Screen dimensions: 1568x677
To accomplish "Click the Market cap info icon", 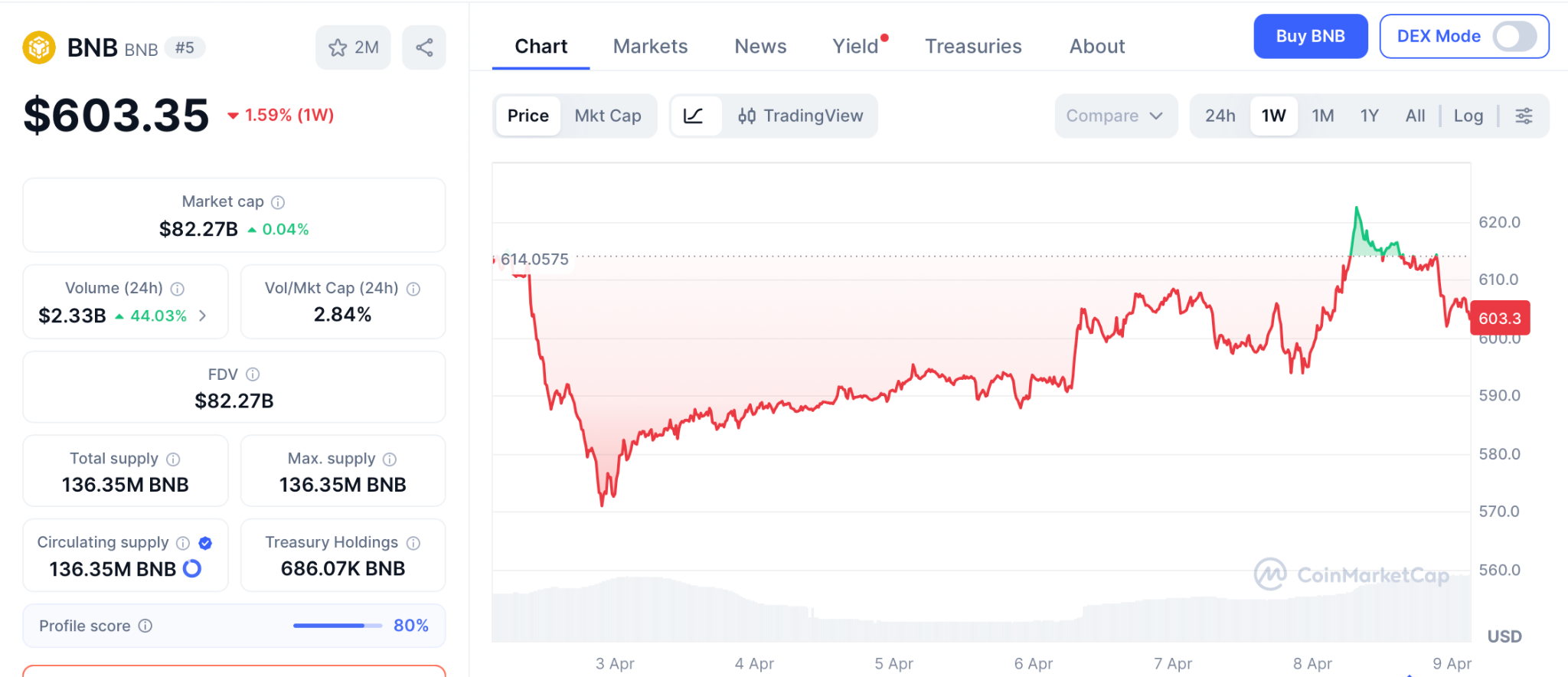I will [278, 202].
